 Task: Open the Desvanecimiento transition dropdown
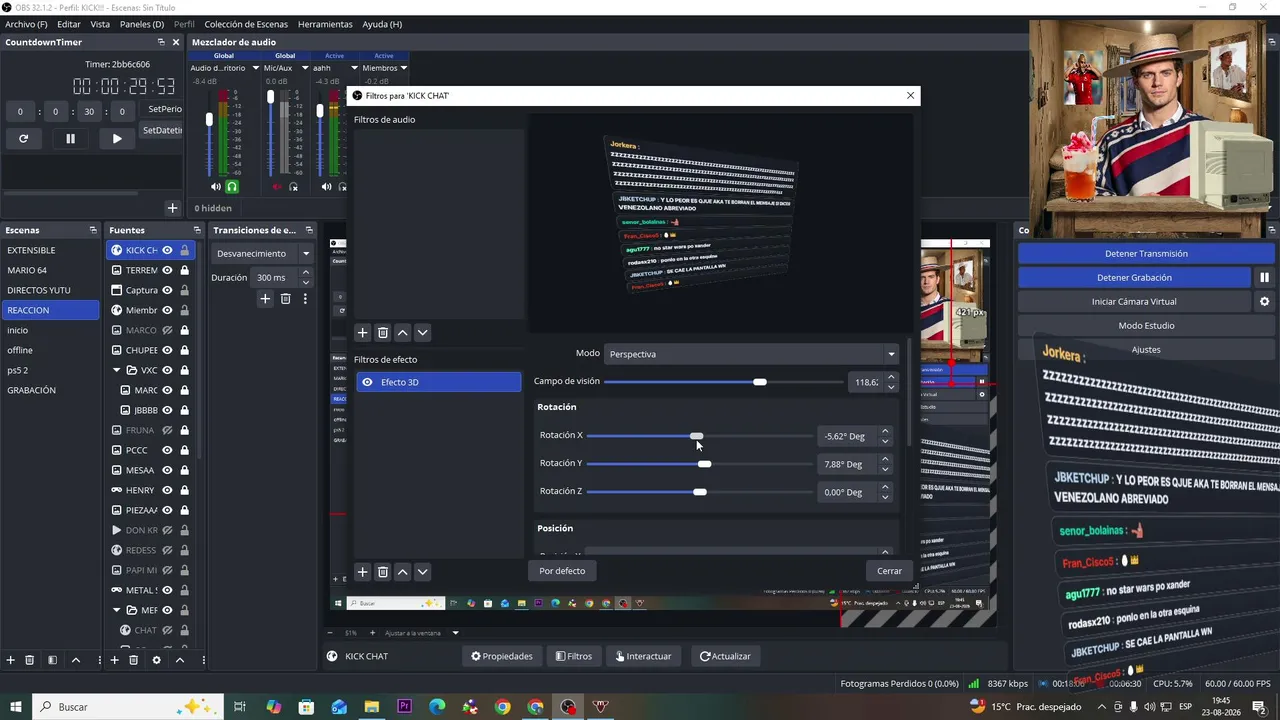[264, 254]
